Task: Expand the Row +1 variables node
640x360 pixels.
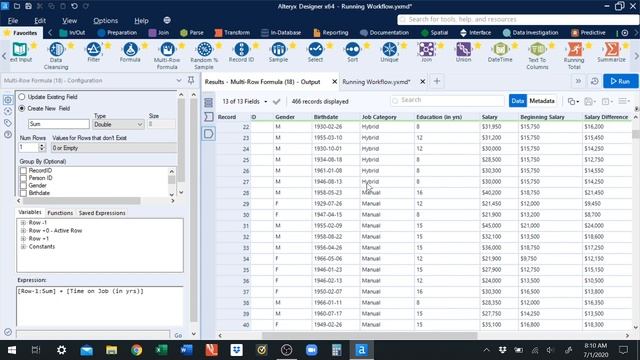Action: pyautogui.click(x=23, y=238)
